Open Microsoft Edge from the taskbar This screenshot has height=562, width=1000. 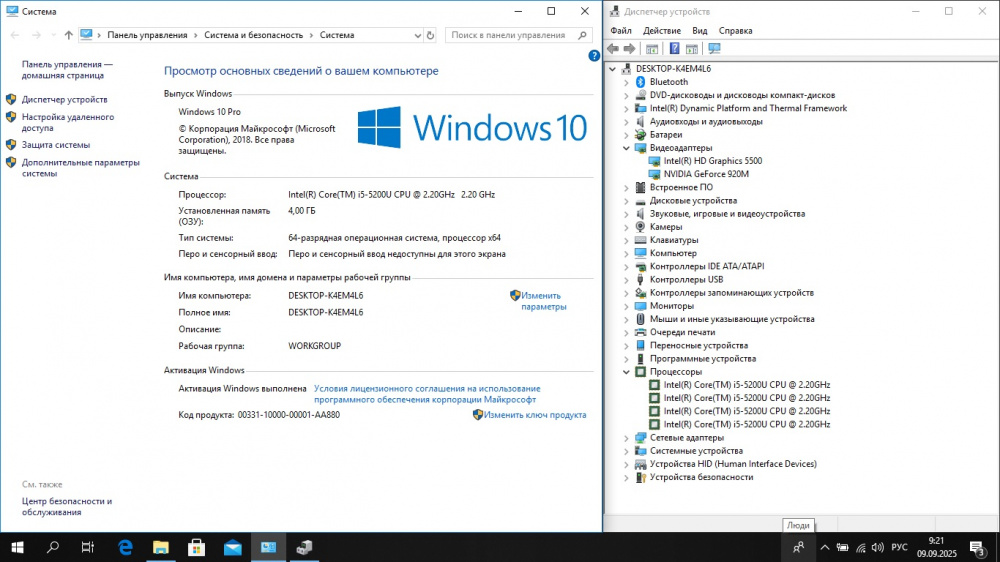click(126, 547)
